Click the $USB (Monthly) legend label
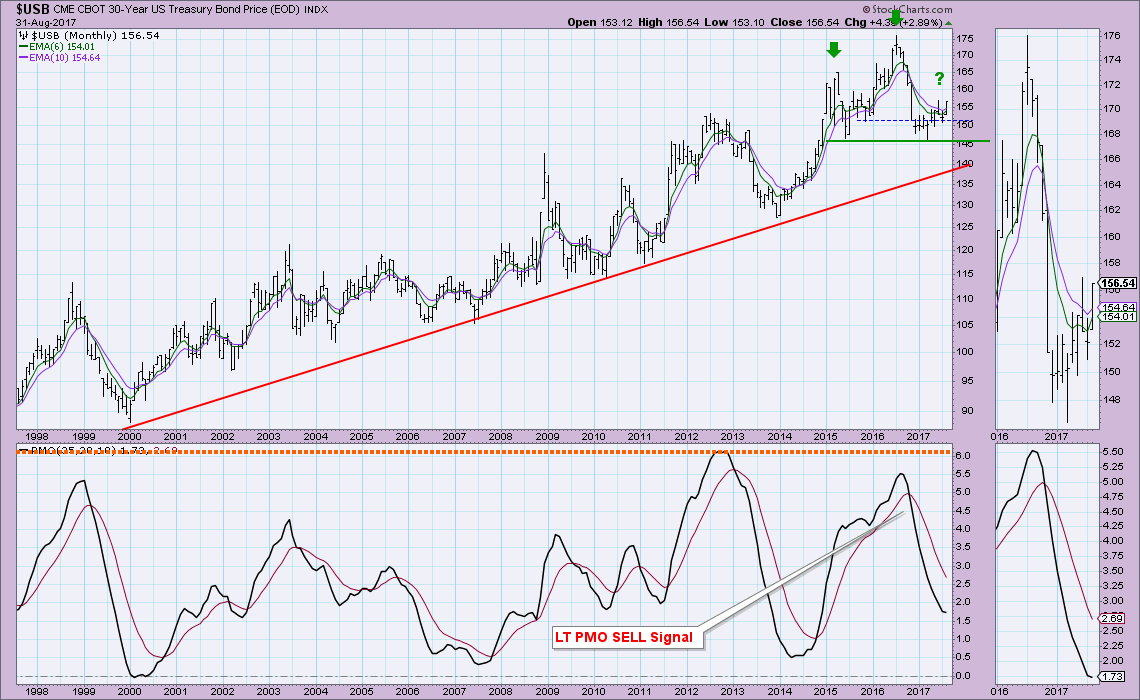The width and height of the screenshot is (1140, 700). pos(76,35)
